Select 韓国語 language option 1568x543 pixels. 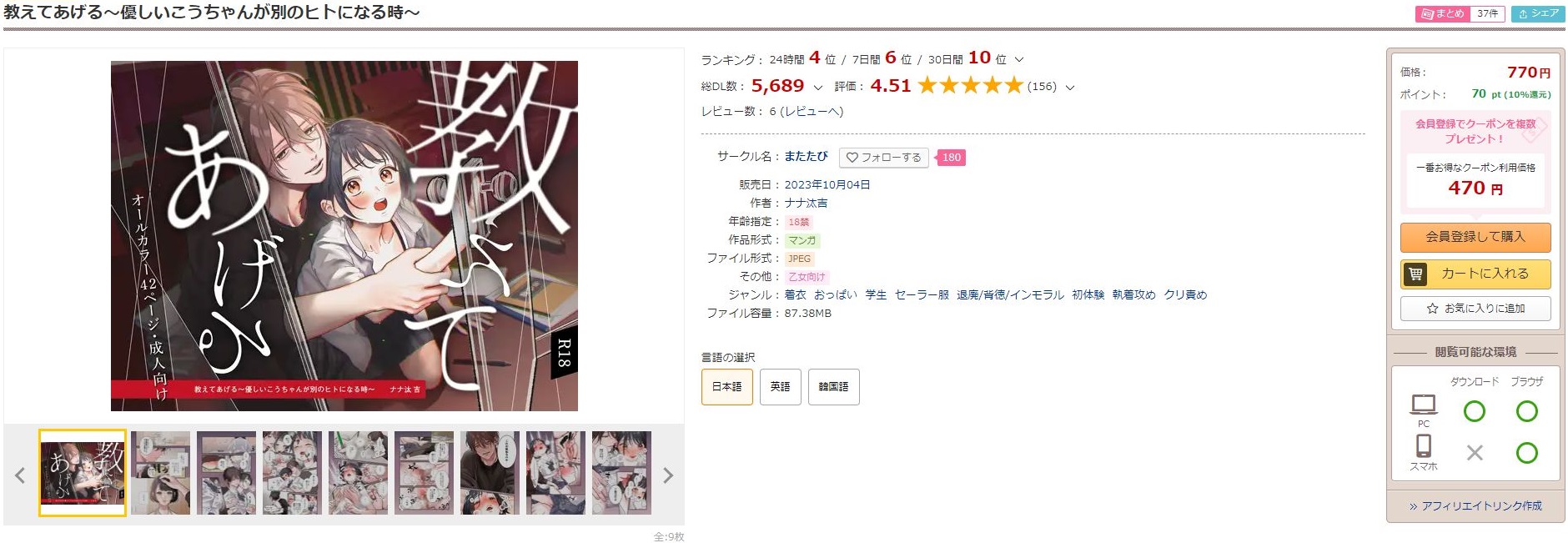833,387
